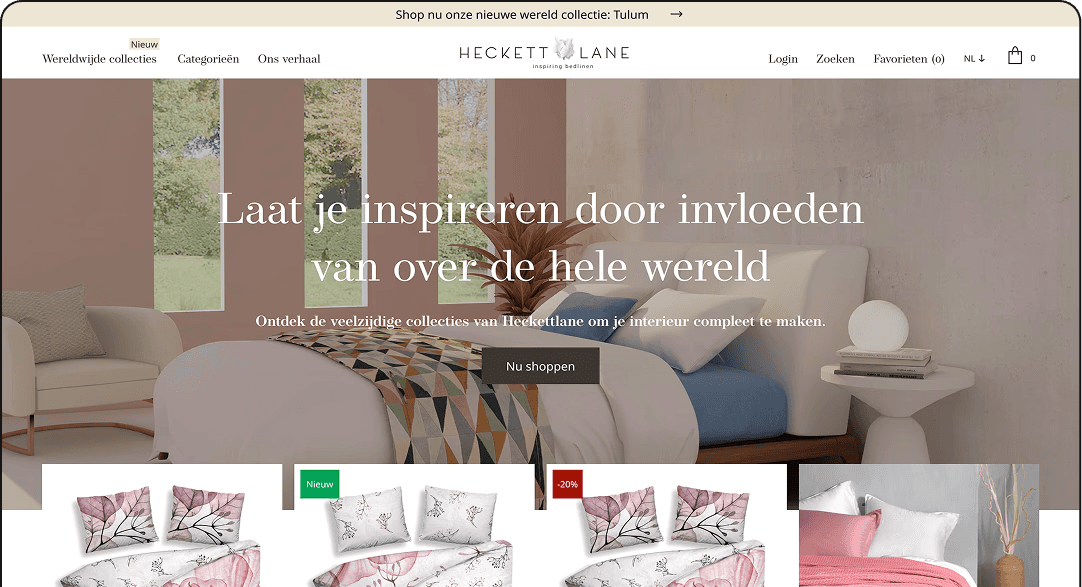Viewport: 1082px width, 587px height.
Task: Click the Nu shoppen button
Action: coord(540,366)
